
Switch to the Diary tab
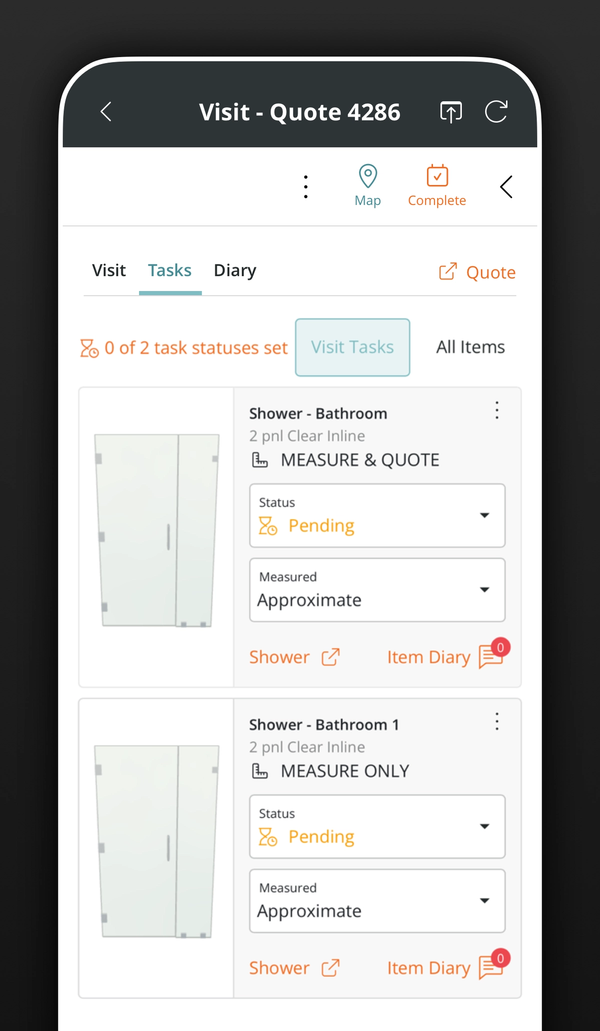tap(235, 270)
